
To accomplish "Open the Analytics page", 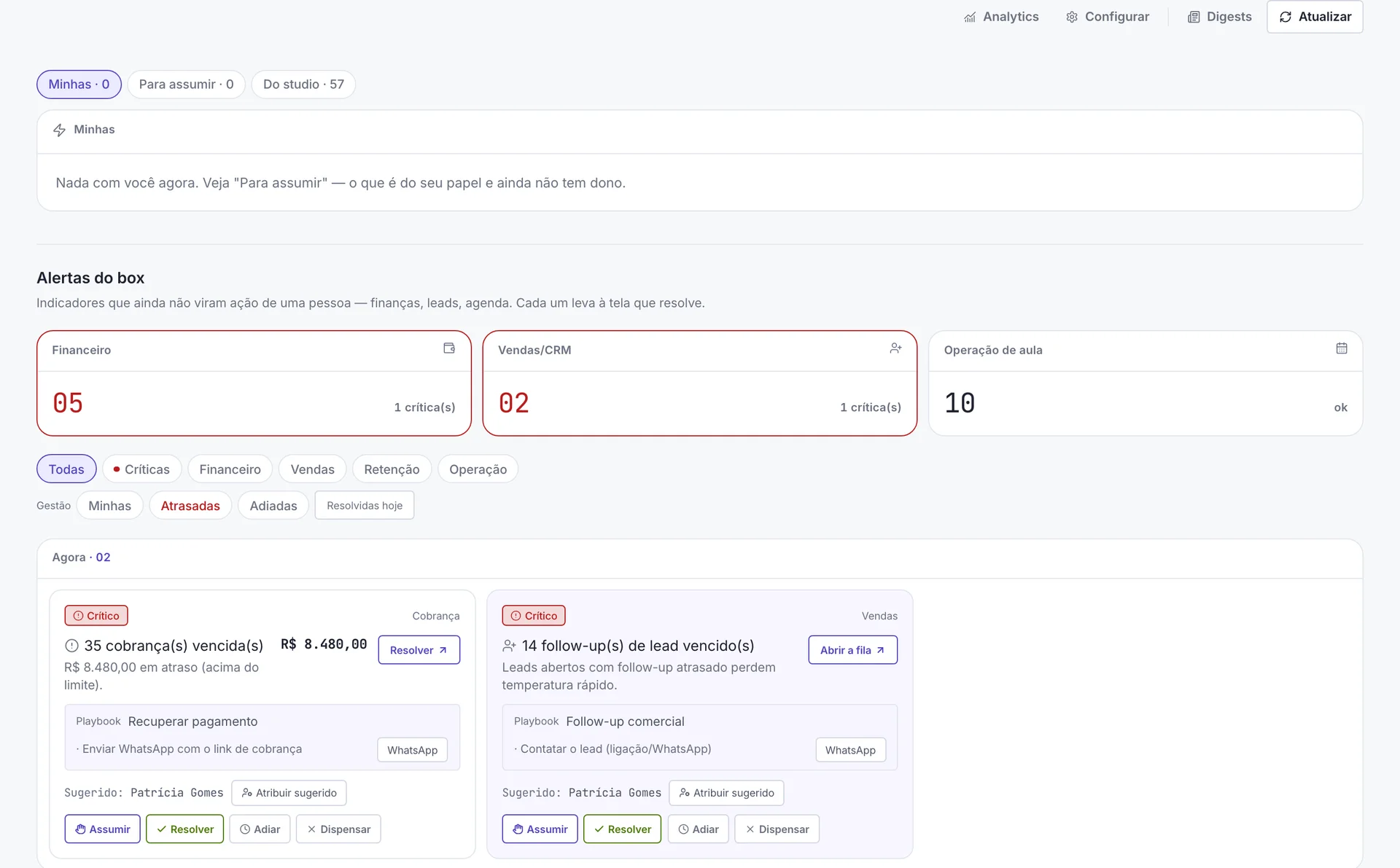I will (1000, 17).
